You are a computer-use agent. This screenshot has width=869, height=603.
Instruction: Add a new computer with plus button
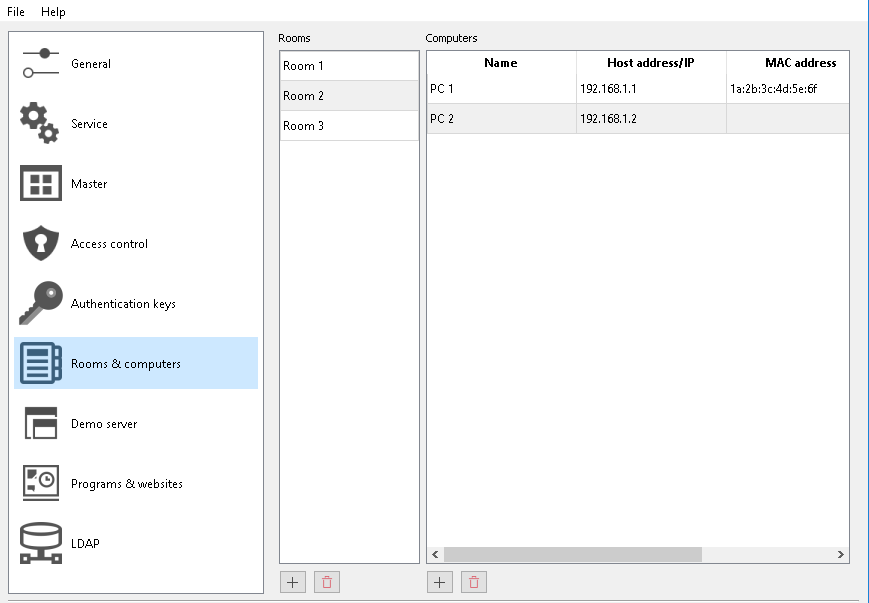tap(439, 582)
